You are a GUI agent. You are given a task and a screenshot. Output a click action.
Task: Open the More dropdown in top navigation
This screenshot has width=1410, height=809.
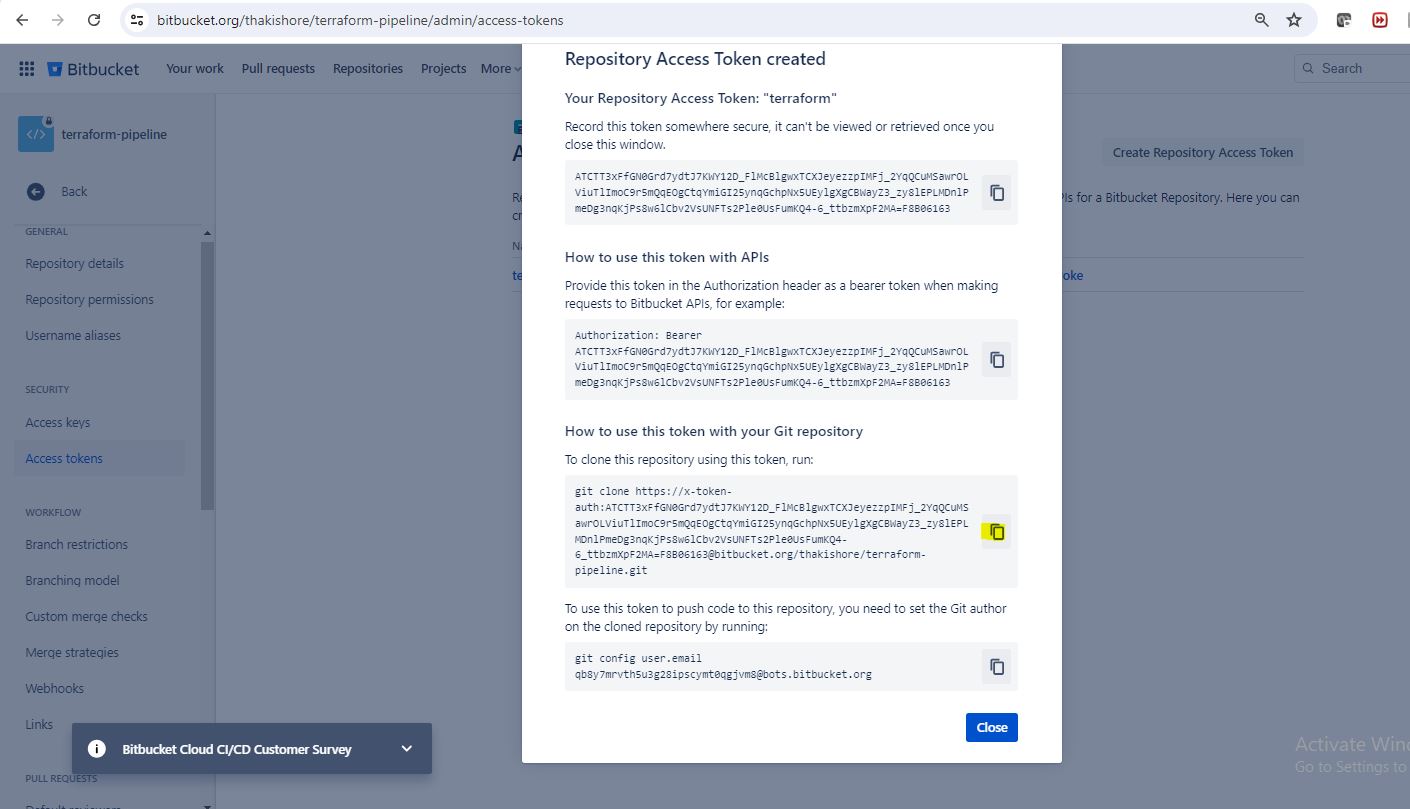pyautogui.click(x=501, y=69)
